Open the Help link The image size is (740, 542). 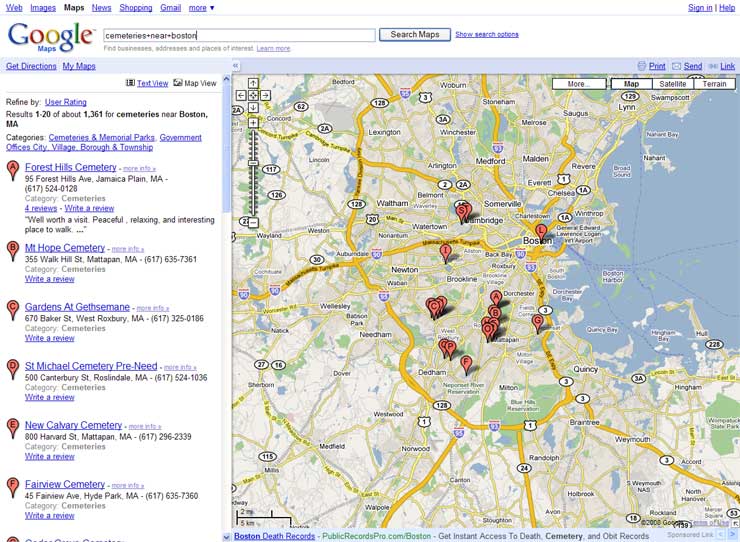click(x=727, y=8)
